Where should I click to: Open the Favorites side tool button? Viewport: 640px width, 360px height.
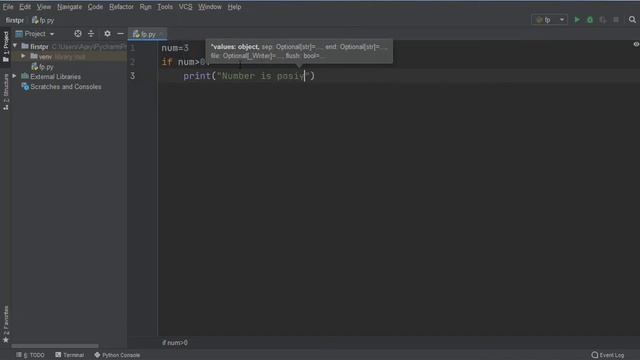(x=6, y=324)
